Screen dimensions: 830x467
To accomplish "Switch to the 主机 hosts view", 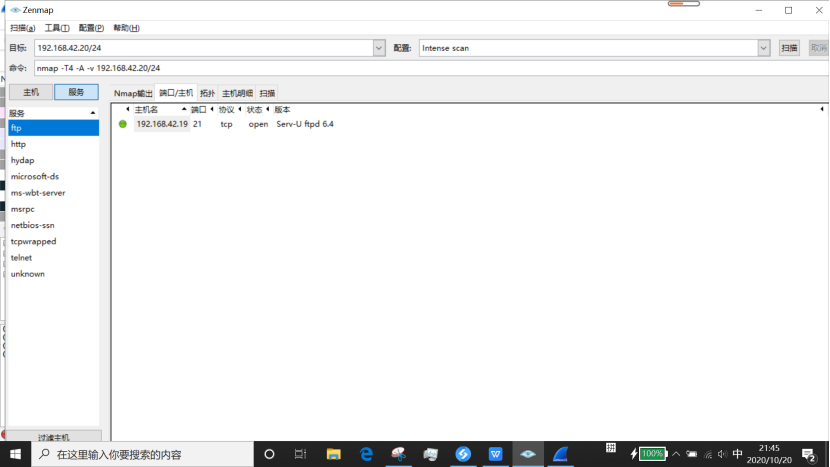I will tap(31, 92).
